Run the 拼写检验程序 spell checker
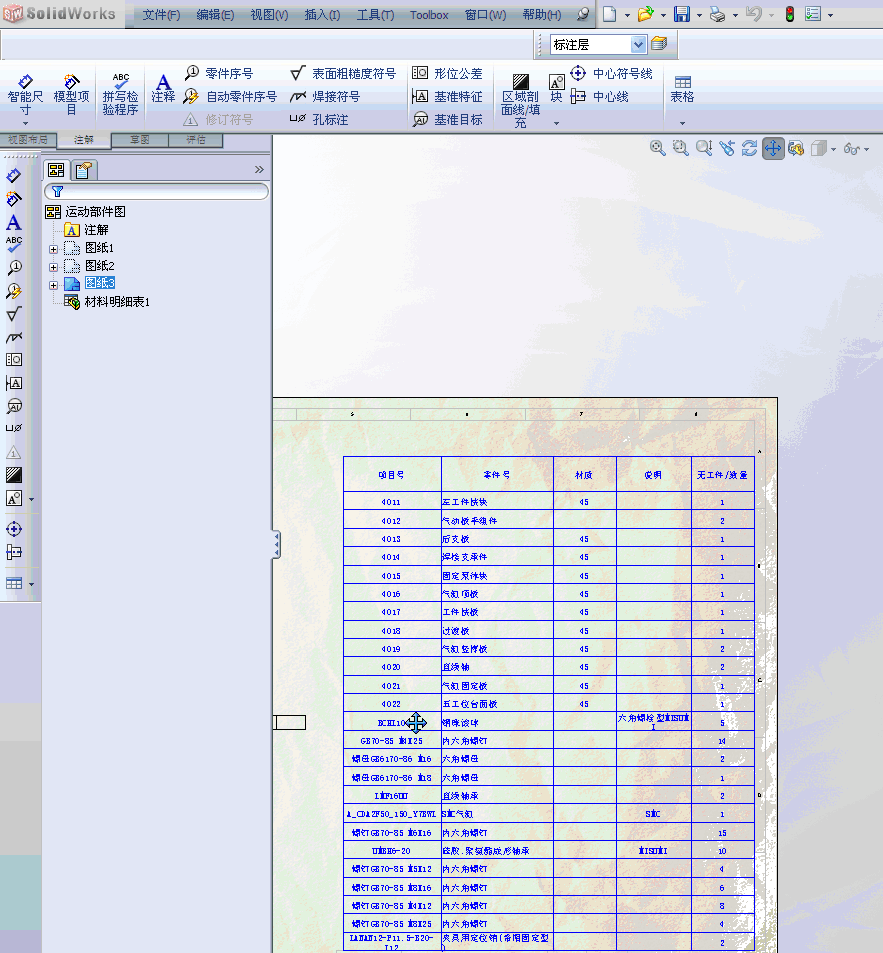The height and width of the screenshot is (953, 883). click(120, 95)
